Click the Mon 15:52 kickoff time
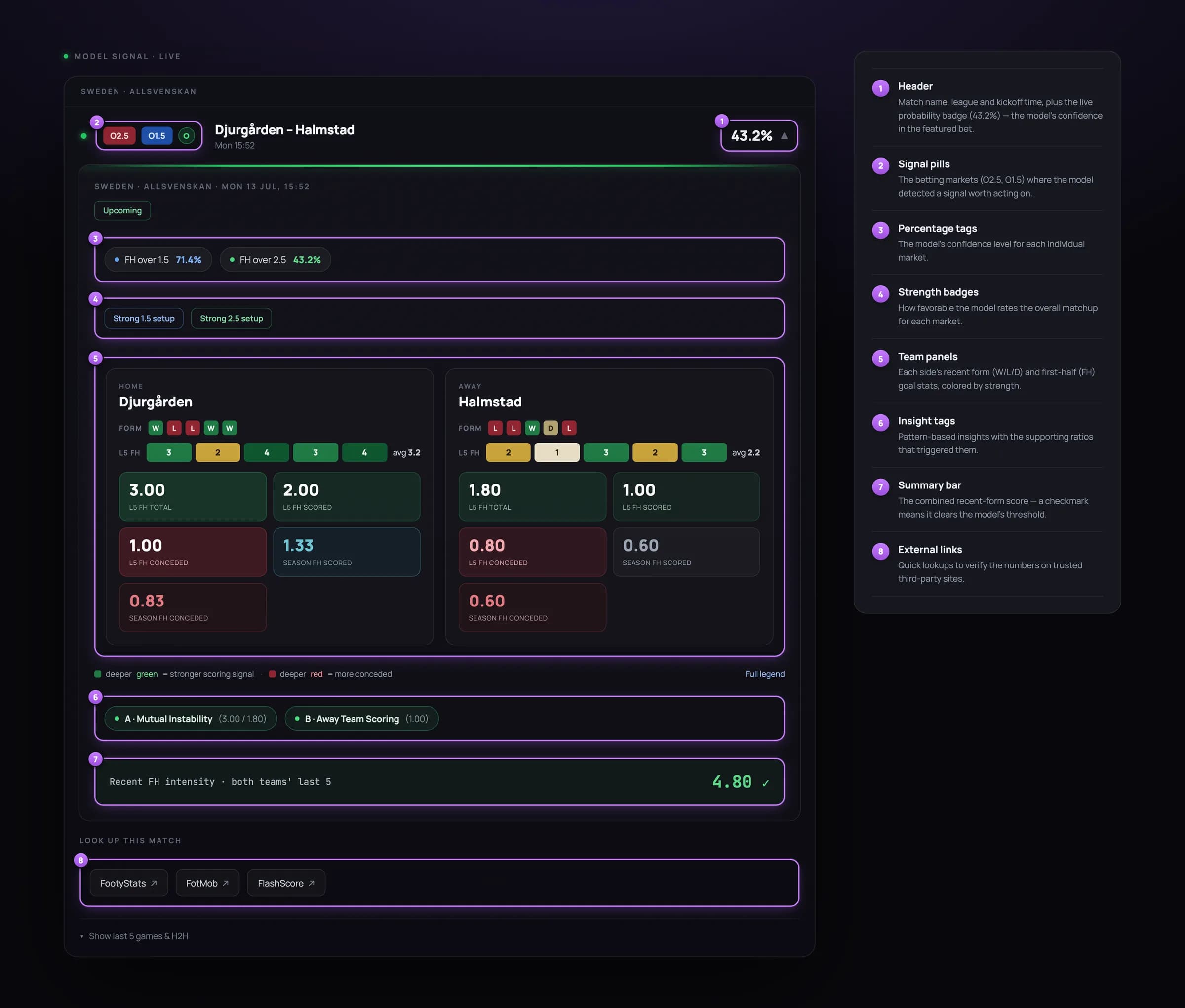The width and height of the screenshot is (1185, 1008). pos(235,145)
